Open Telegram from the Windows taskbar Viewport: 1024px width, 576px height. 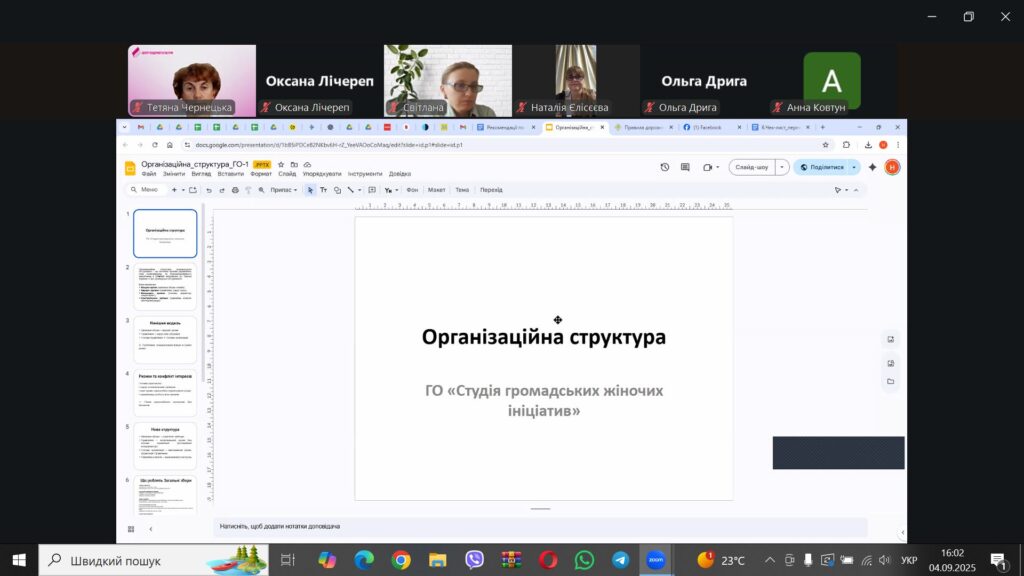click(x=620, y=560)
